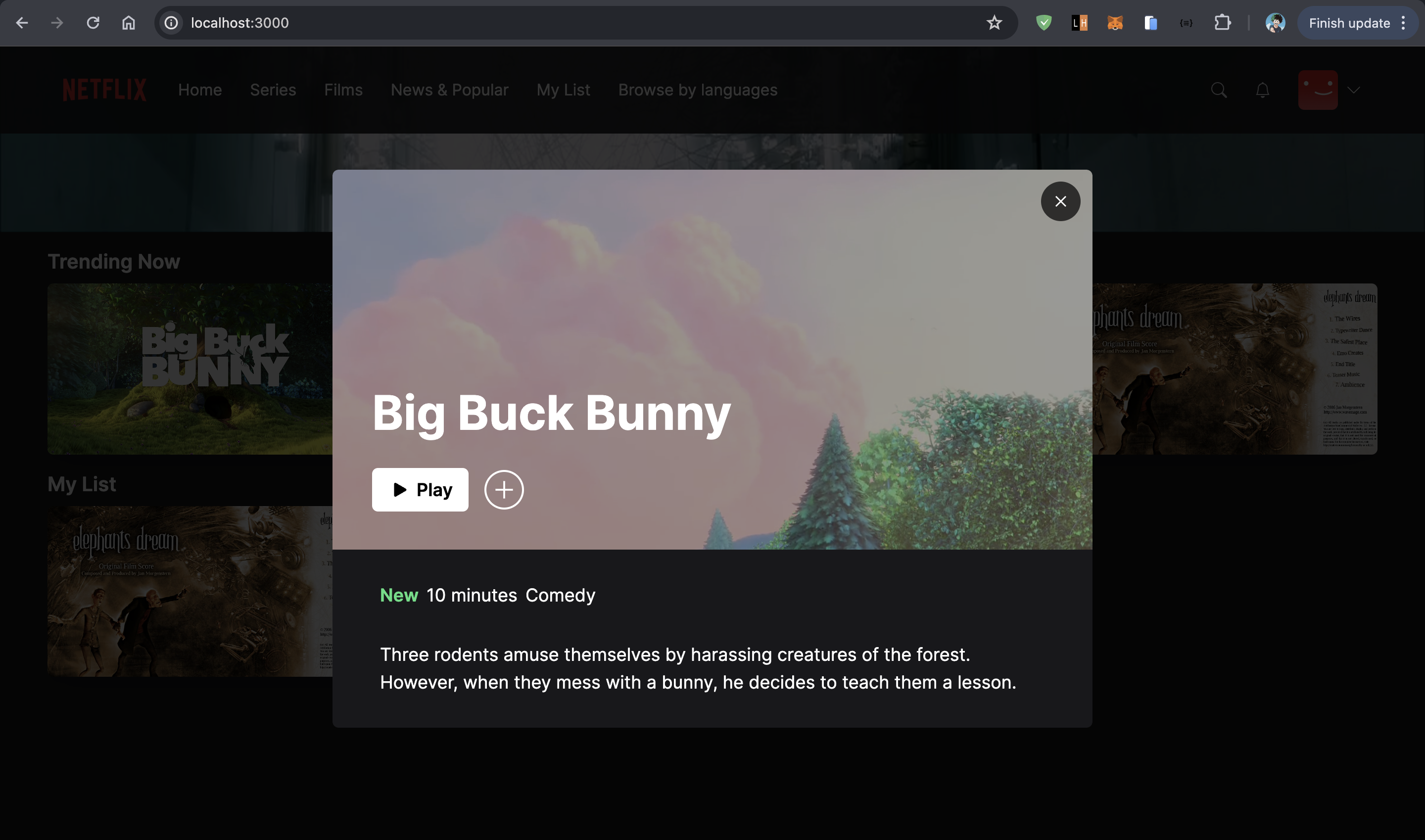This screenshot has height=840, width=1425.
Task: Select Big Buck Bunny trending thumbnail
Action: (x=190, y=369)
